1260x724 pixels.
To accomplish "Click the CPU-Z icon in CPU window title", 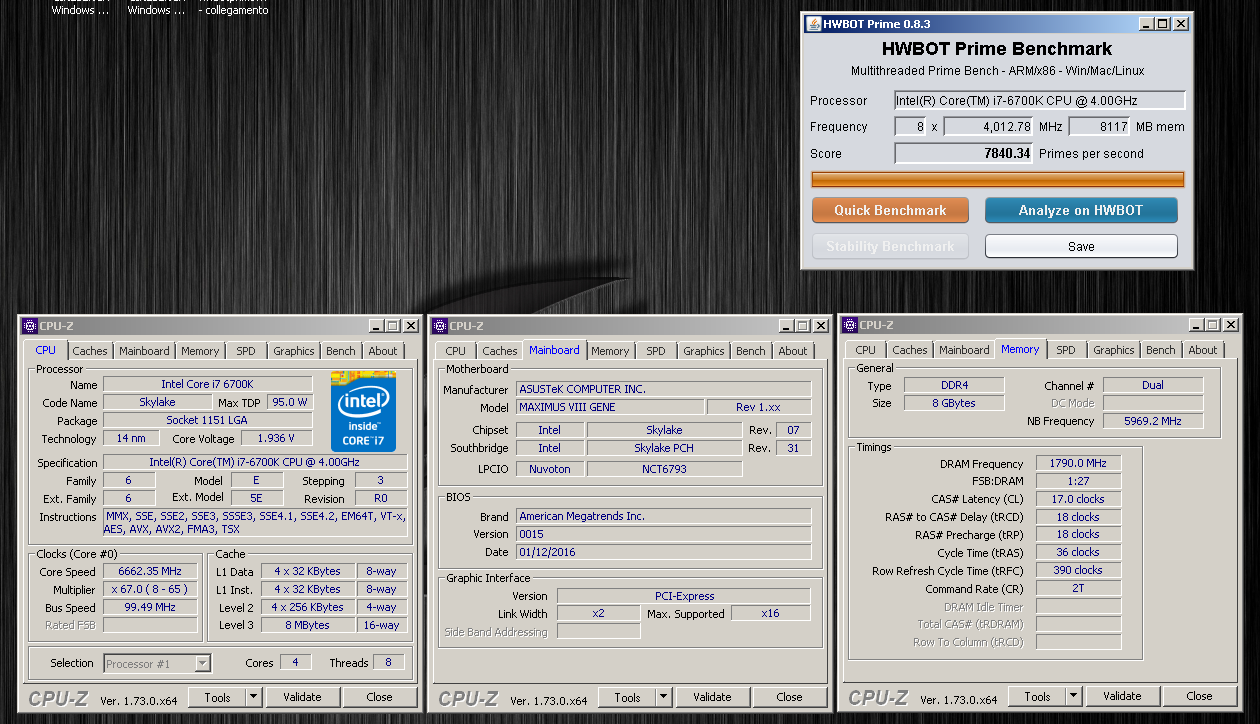I will pos(29,326).
